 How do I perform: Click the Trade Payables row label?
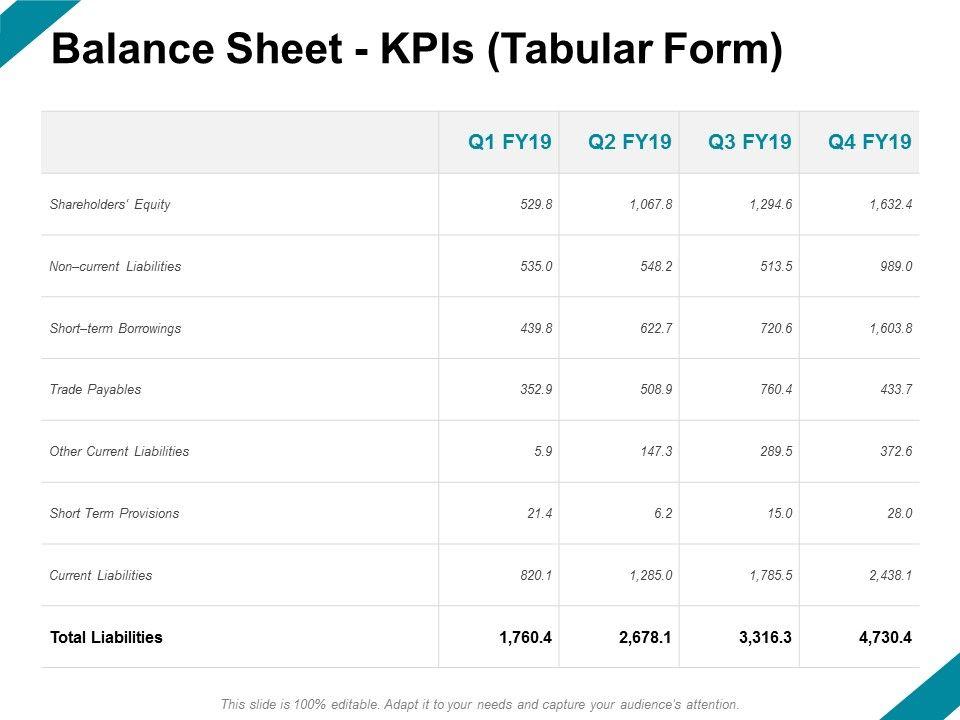[95, 390]
